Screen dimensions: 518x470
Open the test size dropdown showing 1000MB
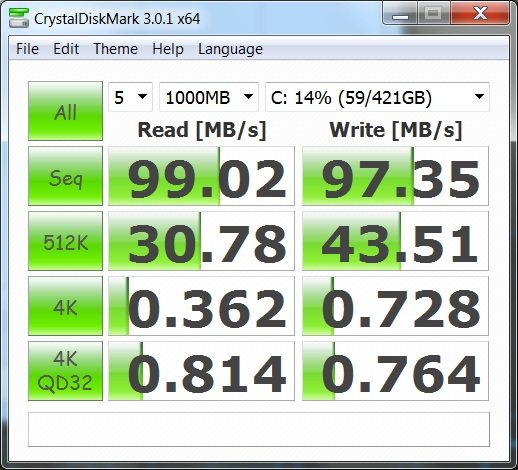(x=209, y=97)
